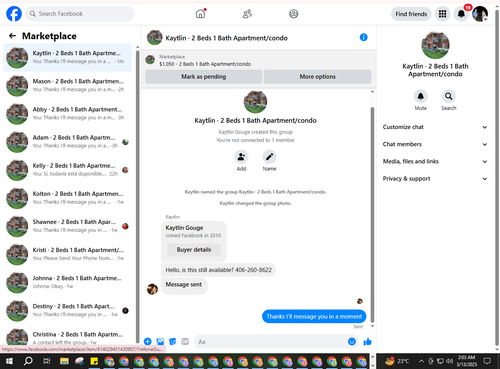Click More options button

coord(317,77)
